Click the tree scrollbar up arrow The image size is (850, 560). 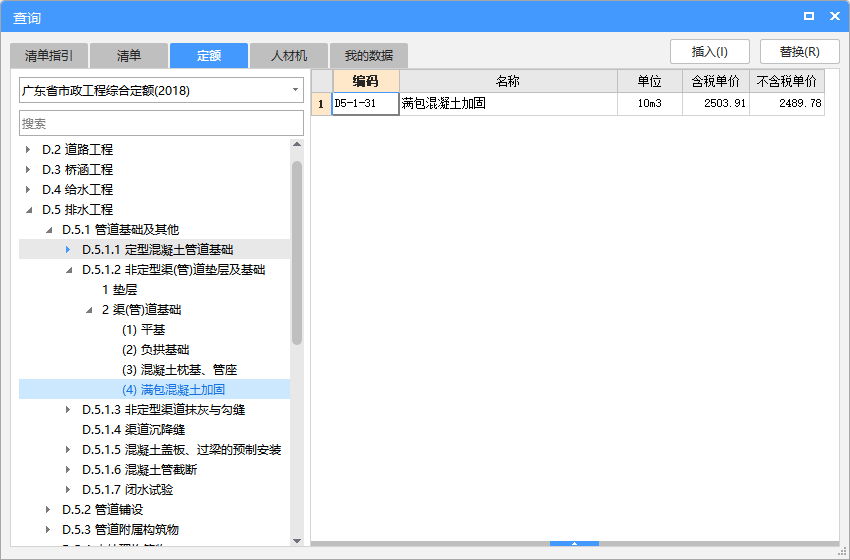coord(297,144)
